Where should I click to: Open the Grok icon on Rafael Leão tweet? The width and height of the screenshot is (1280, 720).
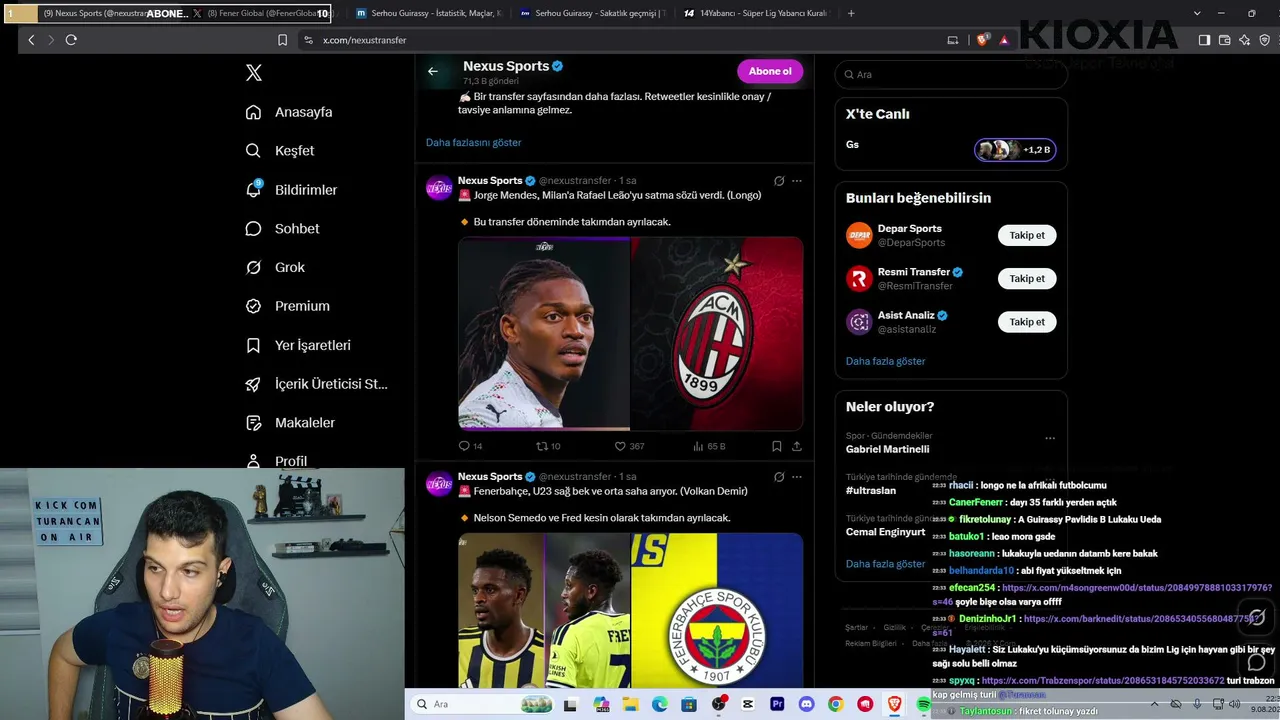pos(779,181)
